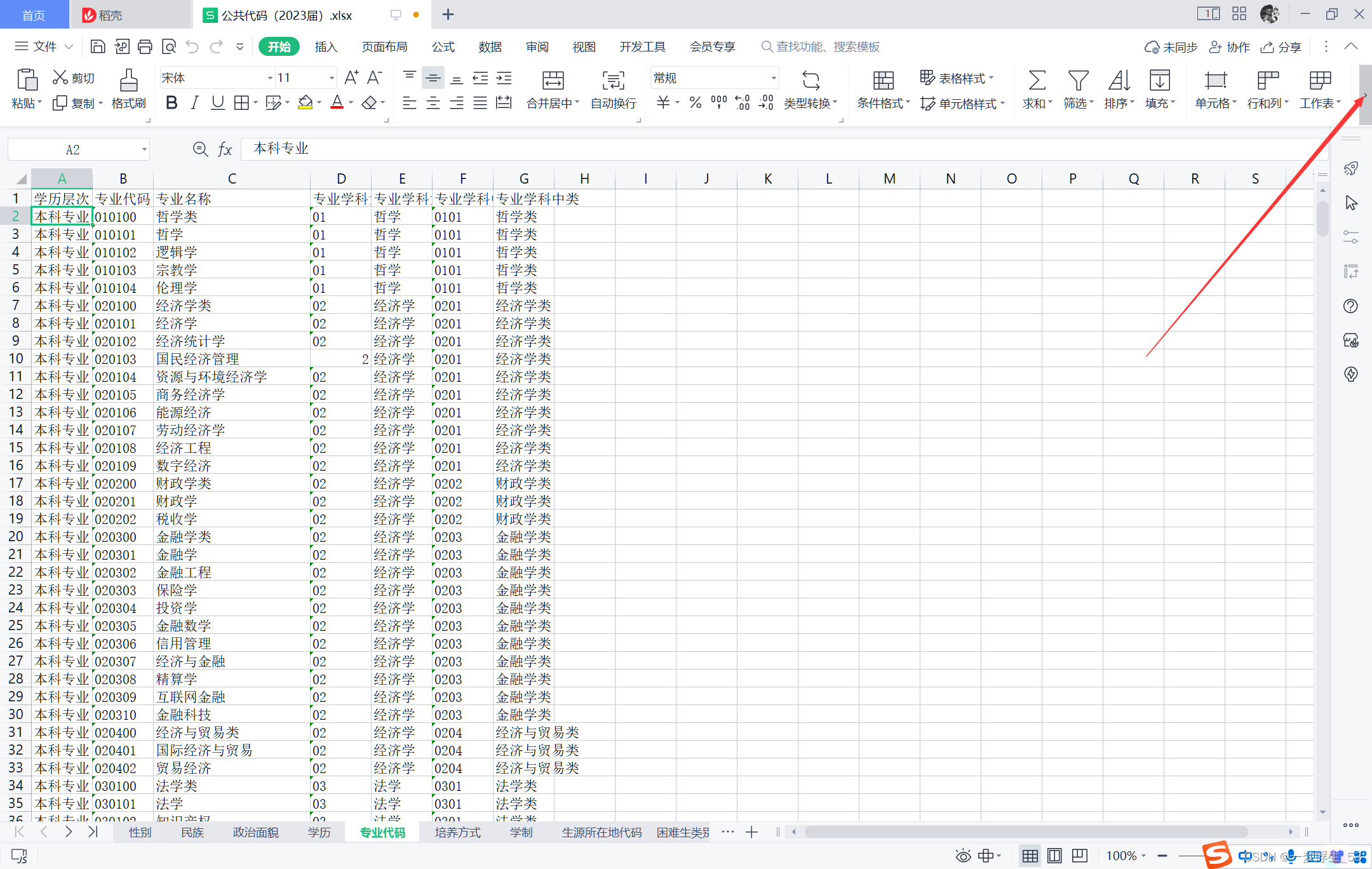1372x869 pixels.
Task: Switch to the 数据 ribbon tab
Action: point(490,46)
